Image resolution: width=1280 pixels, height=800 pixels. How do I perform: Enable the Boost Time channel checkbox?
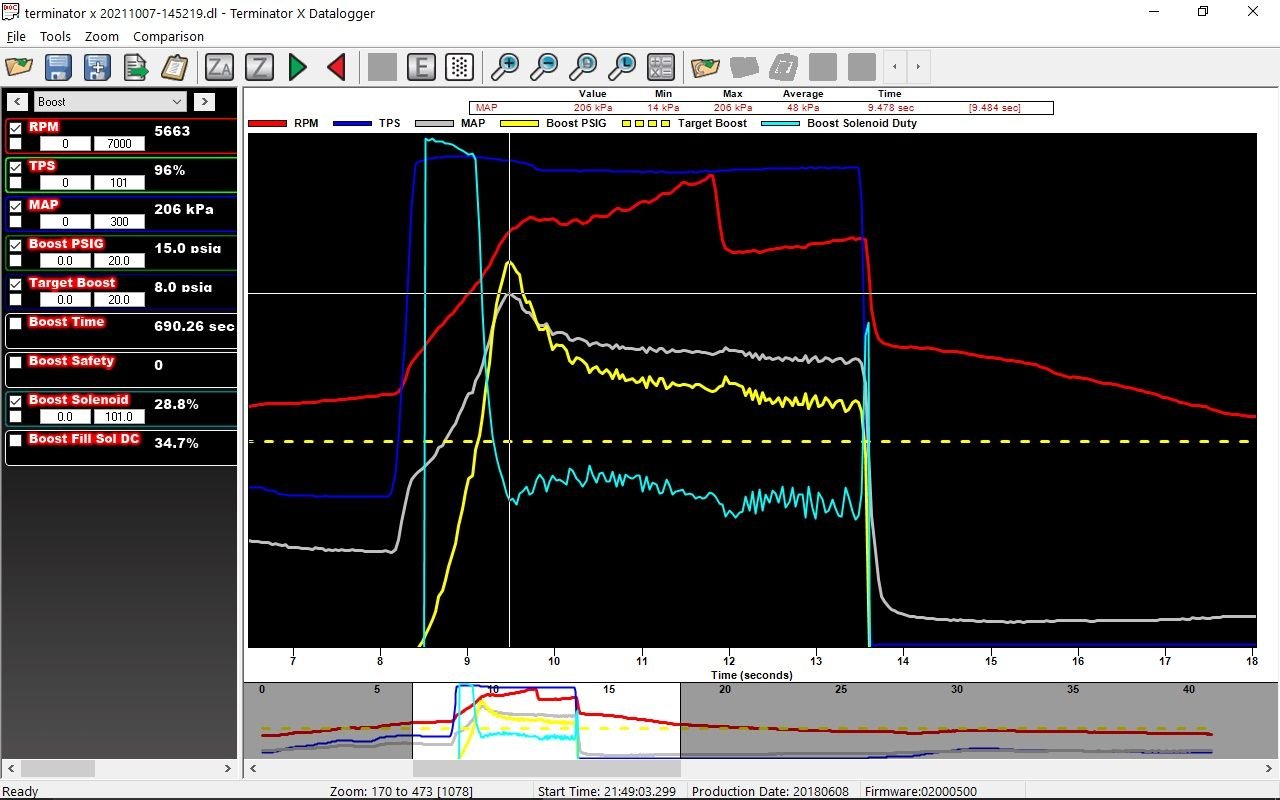tap(16, 323)
